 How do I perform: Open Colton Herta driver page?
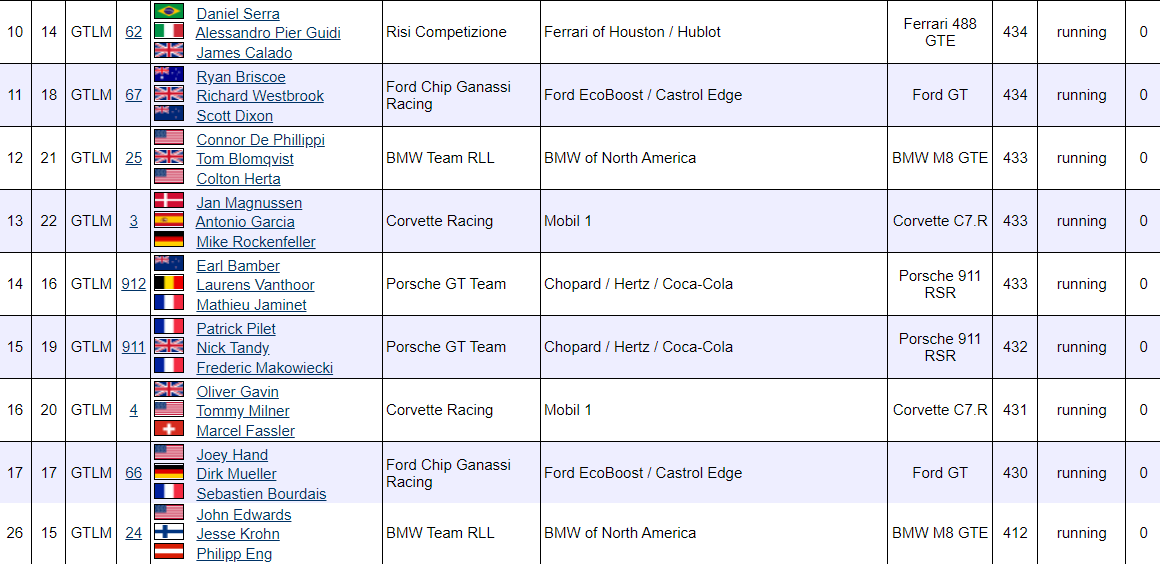tap(238, 178)
